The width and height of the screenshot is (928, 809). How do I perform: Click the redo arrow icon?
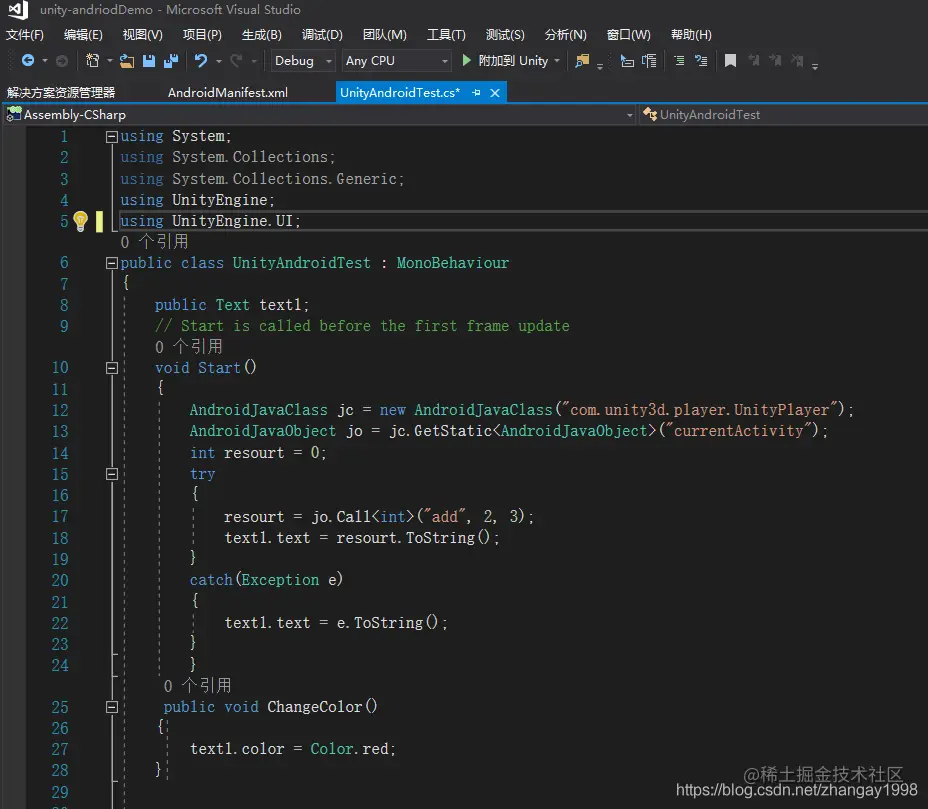click(x=236, y=60)
